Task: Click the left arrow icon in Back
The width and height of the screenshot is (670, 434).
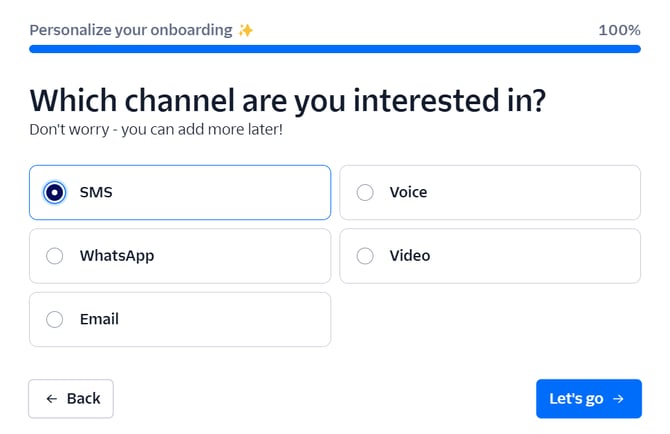Action: [52, 399]
